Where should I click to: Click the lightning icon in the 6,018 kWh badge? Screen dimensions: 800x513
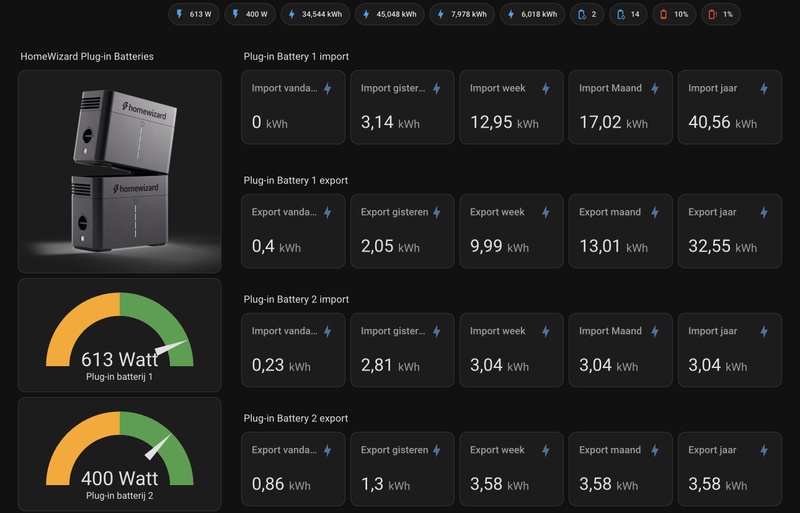click(x=511, y=14)
